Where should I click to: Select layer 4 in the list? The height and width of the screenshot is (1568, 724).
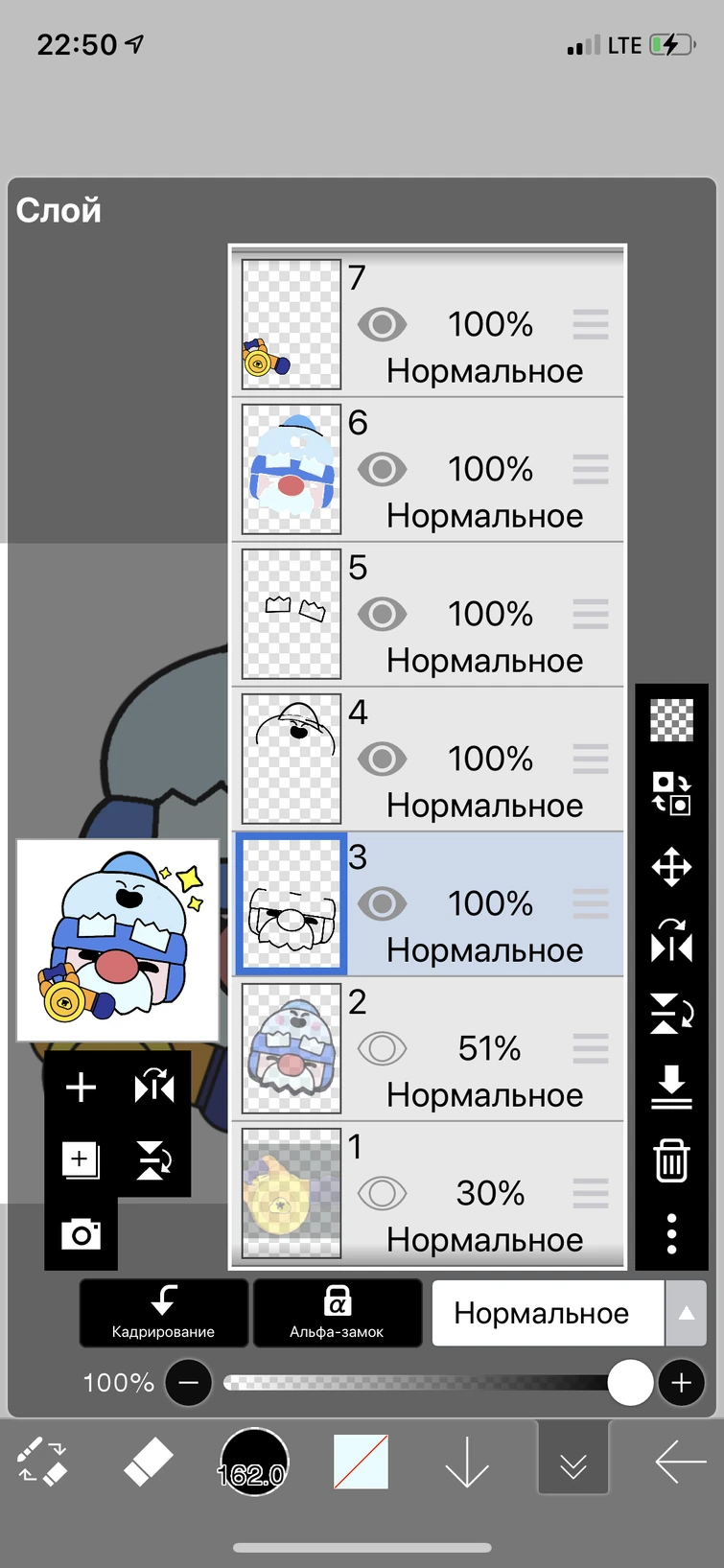point(428,760)
